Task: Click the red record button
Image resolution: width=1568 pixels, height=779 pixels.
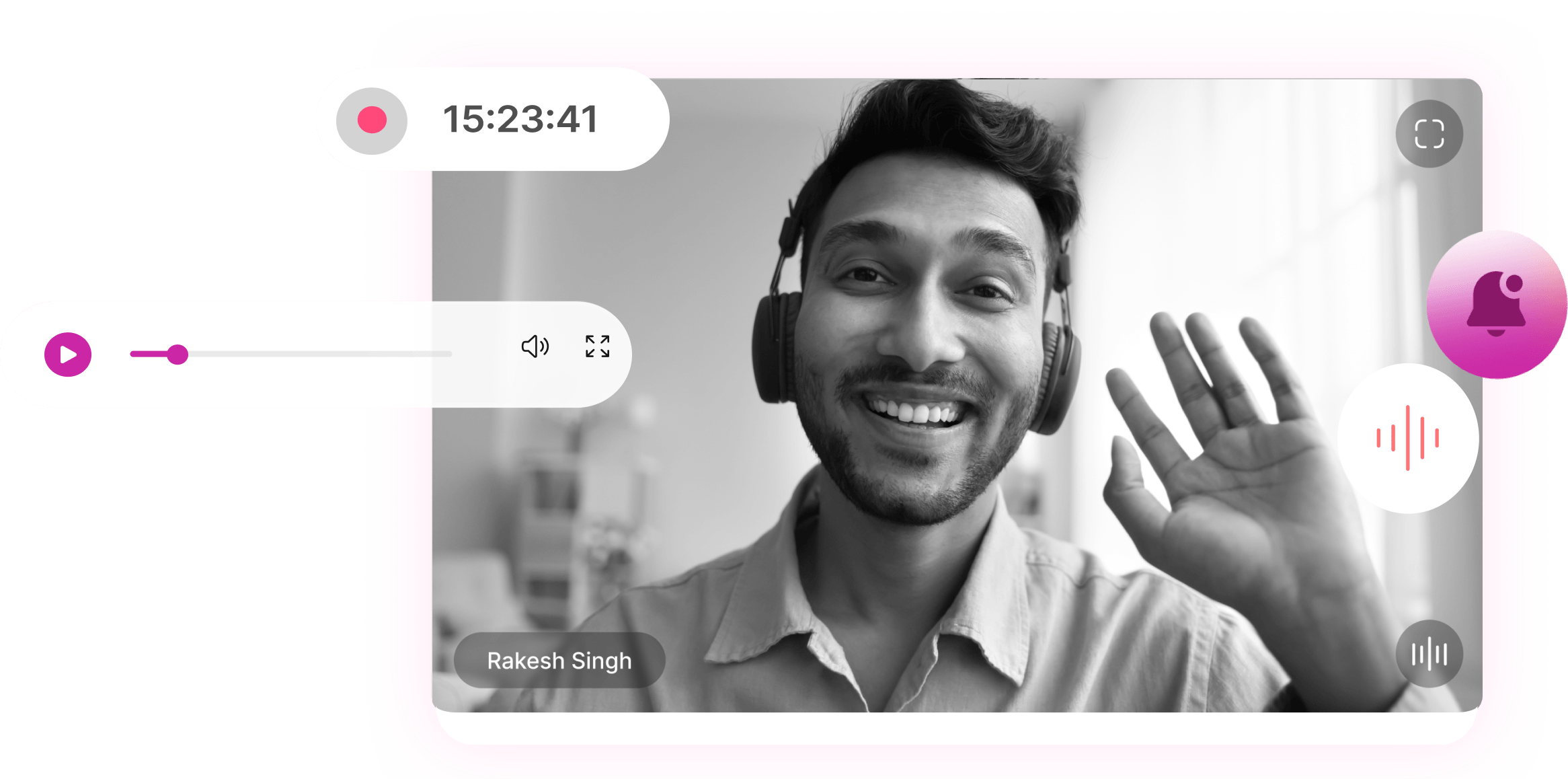Action: 372,120
